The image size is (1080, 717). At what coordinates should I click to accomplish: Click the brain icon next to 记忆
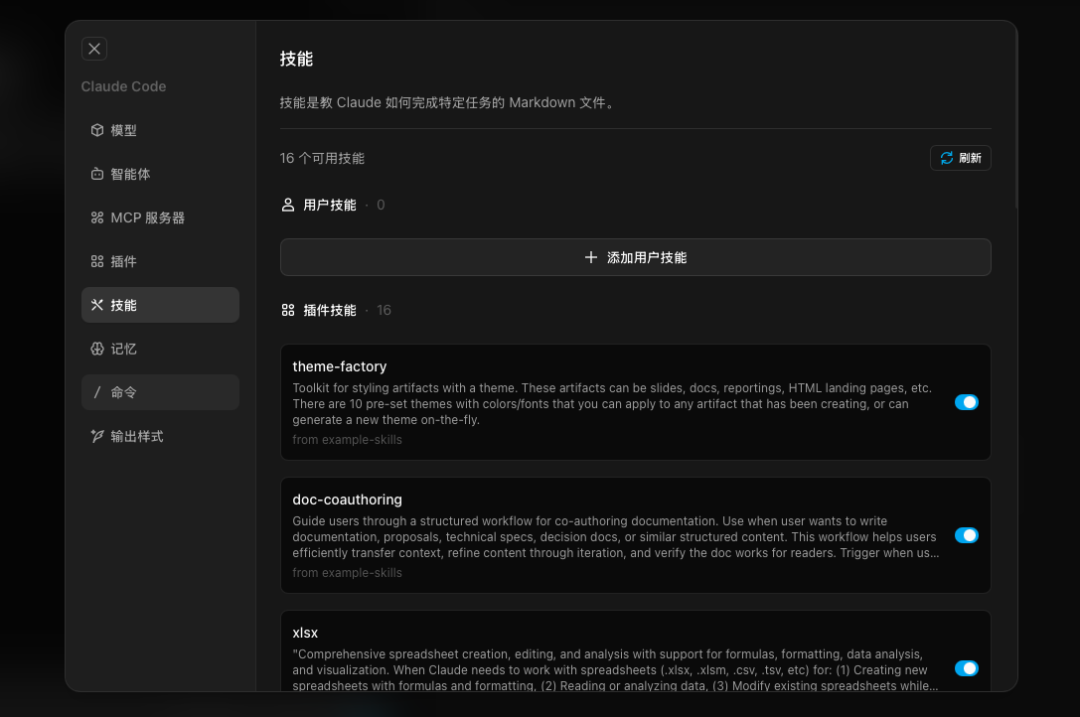pos(97,349)
